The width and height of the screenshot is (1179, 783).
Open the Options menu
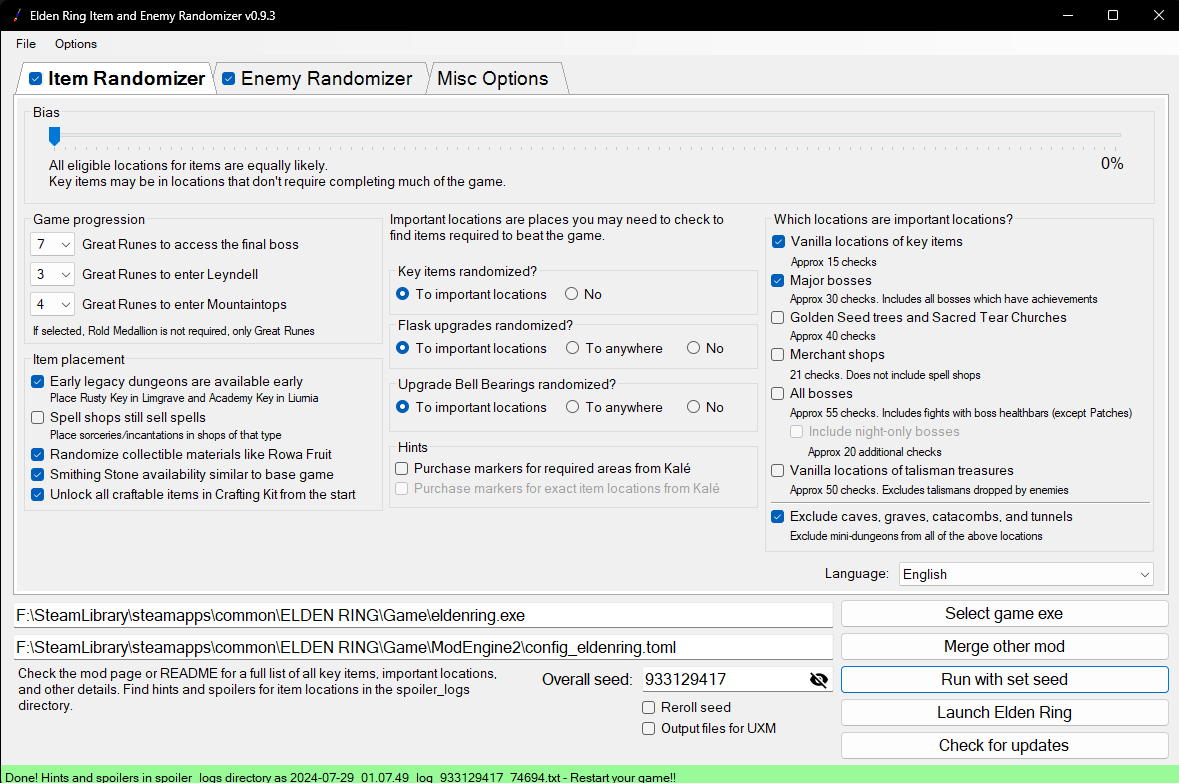(x=76, y=44)
